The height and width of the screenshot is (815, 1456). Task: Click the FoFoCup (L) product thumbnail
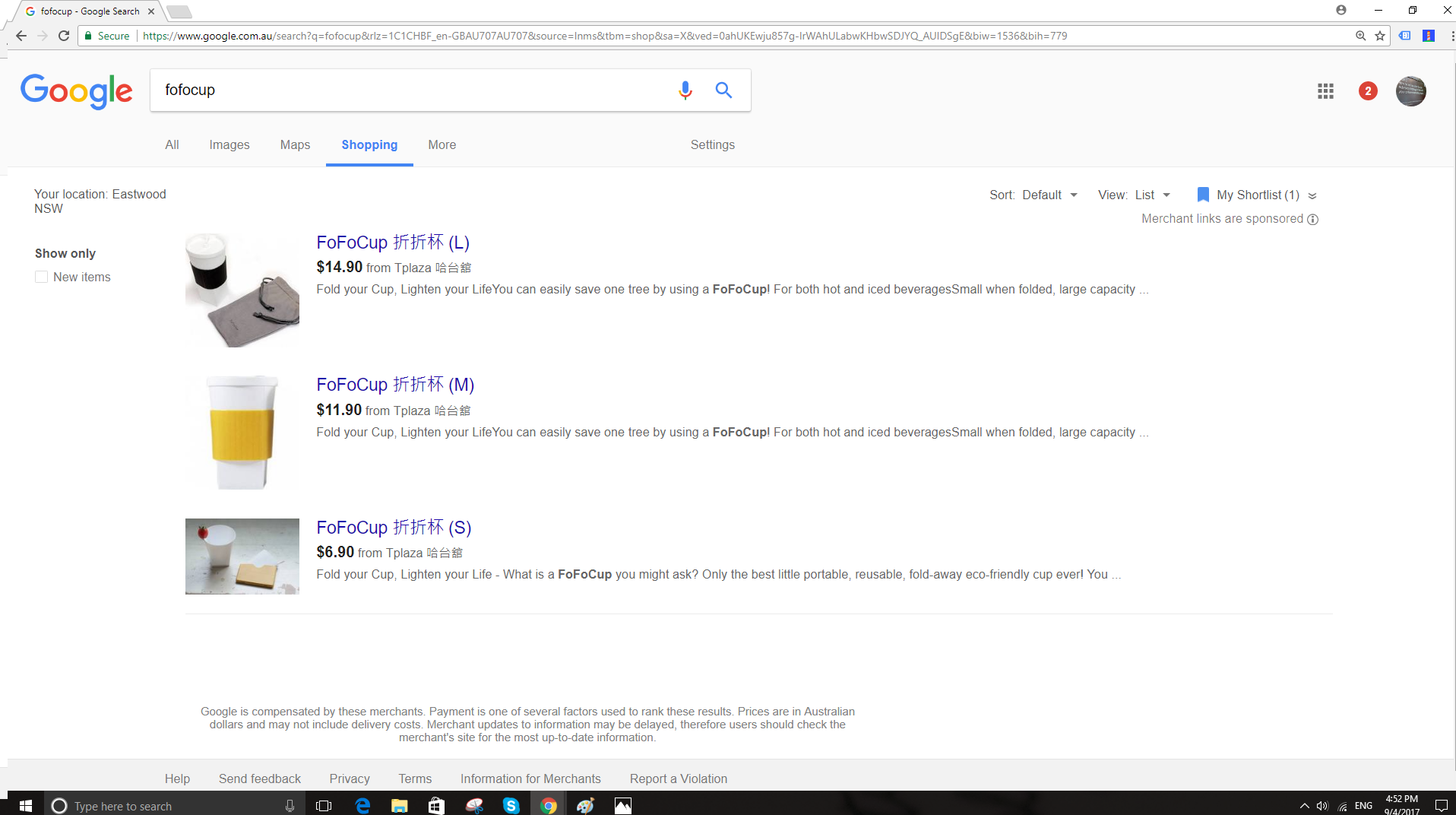pyautogui.click(x=242, y=290)
